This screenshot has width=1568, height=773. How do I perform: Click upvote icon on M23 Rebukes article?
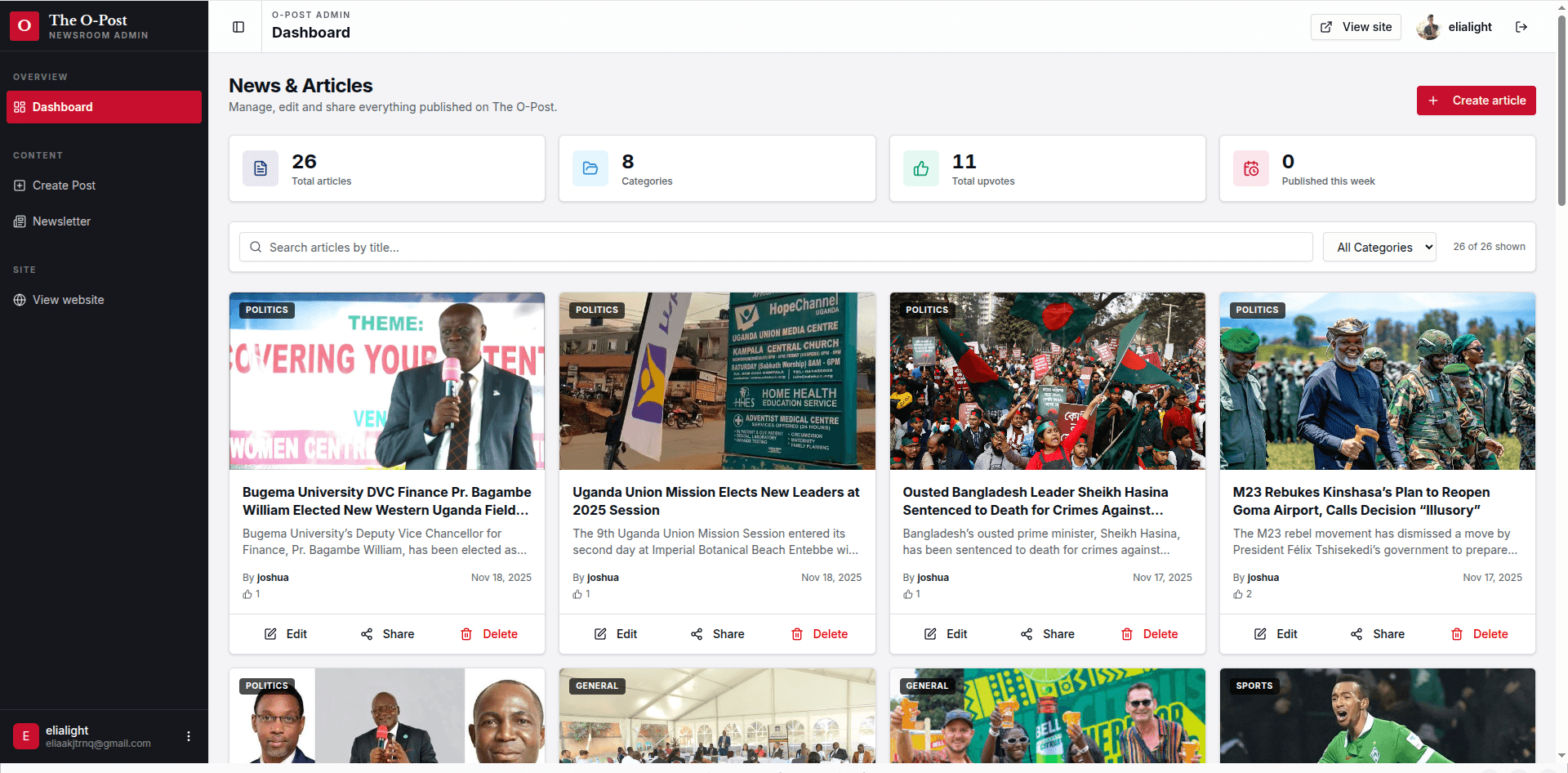click(x=1238, y=594)
